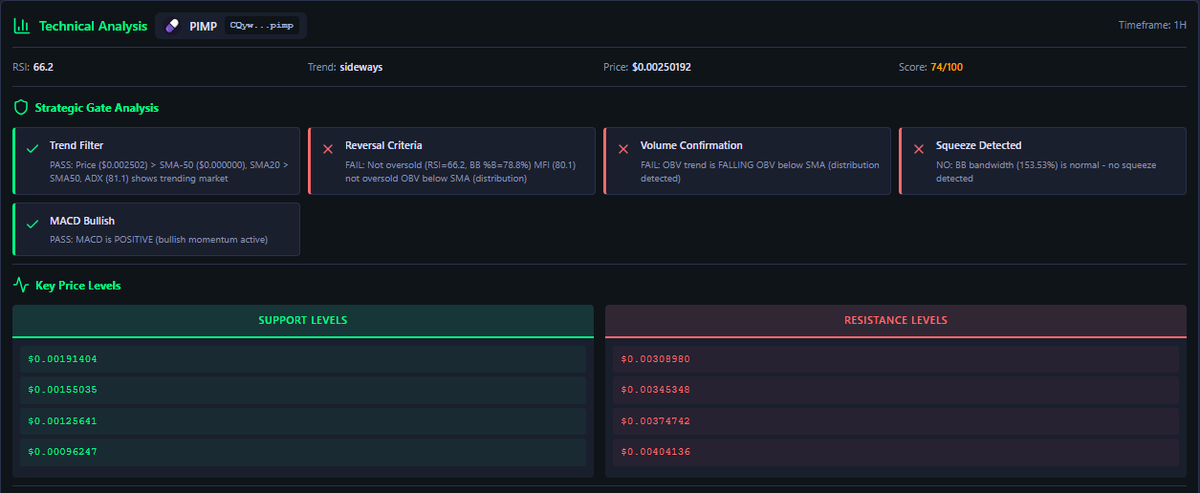Image resolution: width=1200 pixels, height=493 pixels.
Task: Click the Key Price Levels pulse icon
Action: coord(21,285)
